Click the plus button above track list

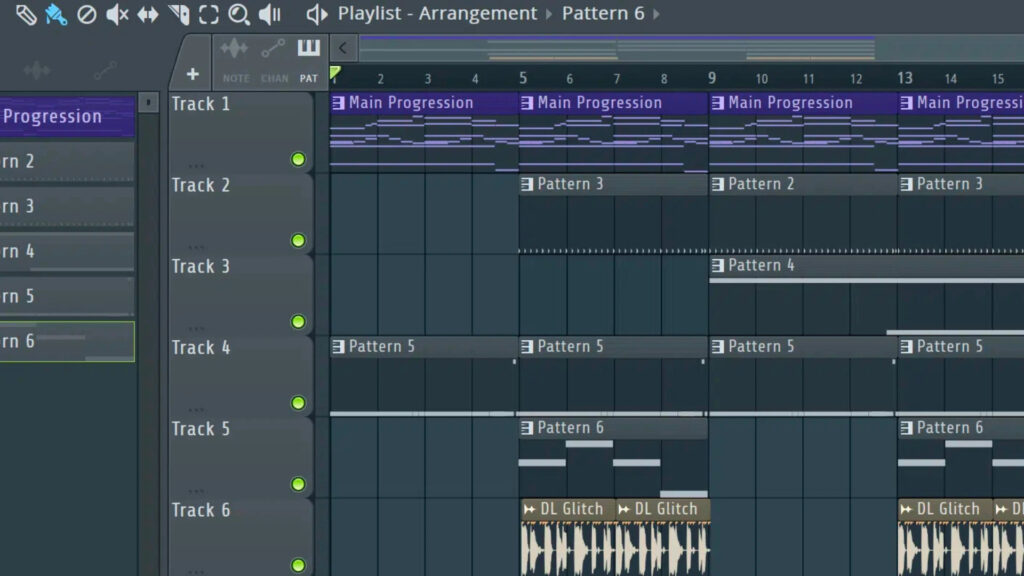(x=192, y=74)
